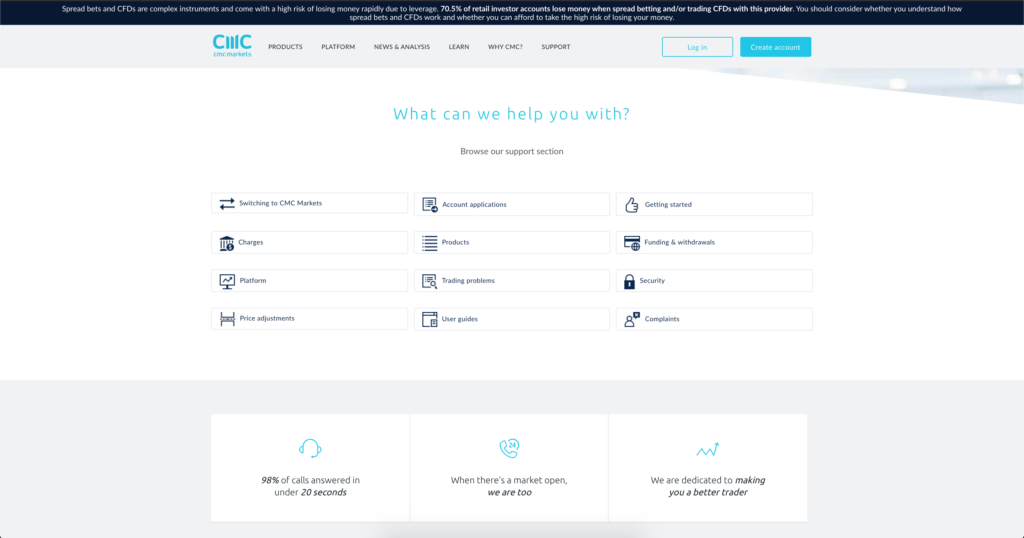Viewport: 1024px width, 538px height.
Task: Click the CMC Markets logo
Action: pos(232,46)
